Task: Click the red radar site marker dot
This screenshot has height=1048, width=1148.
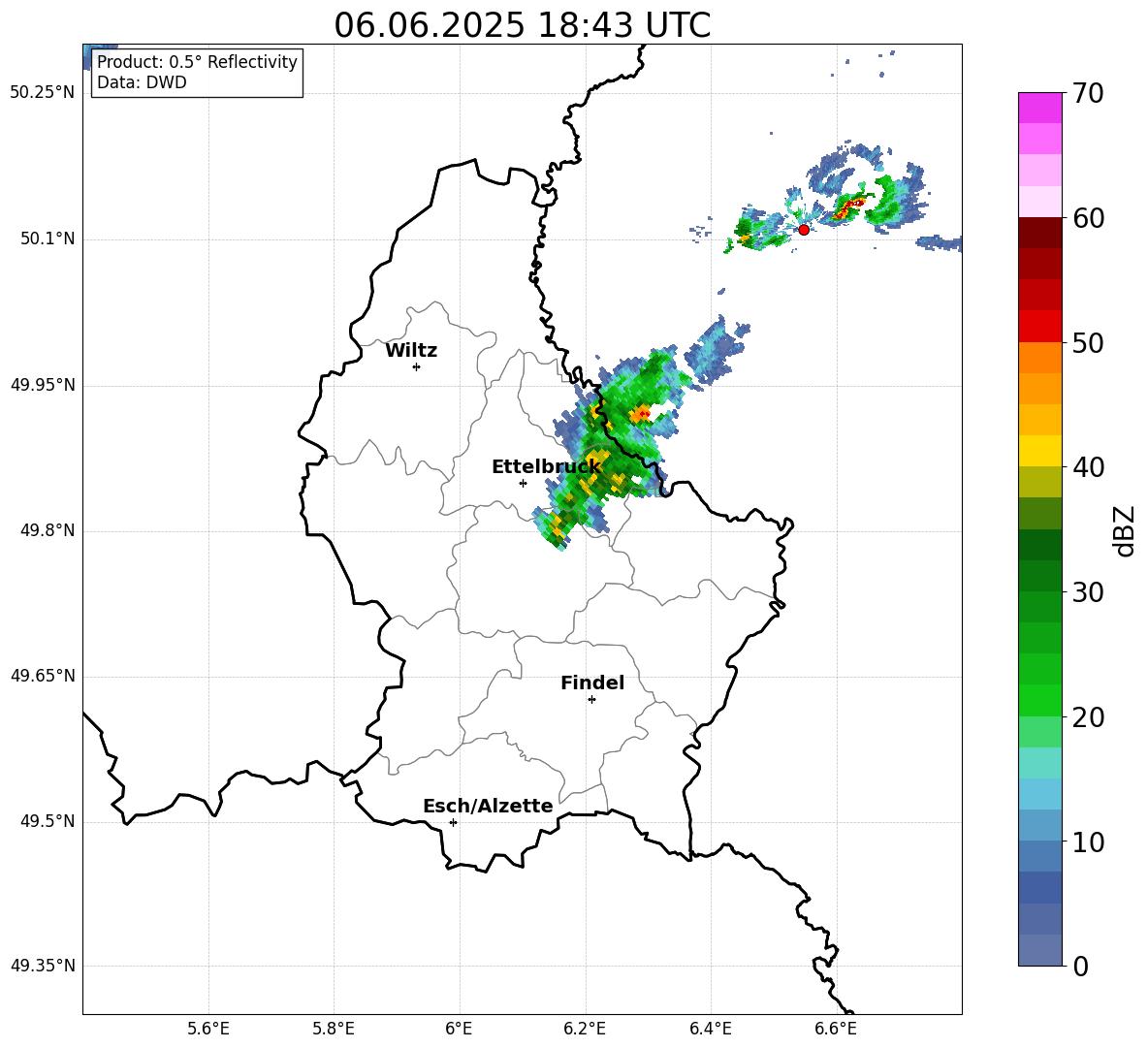Action: tap(804, 230)
